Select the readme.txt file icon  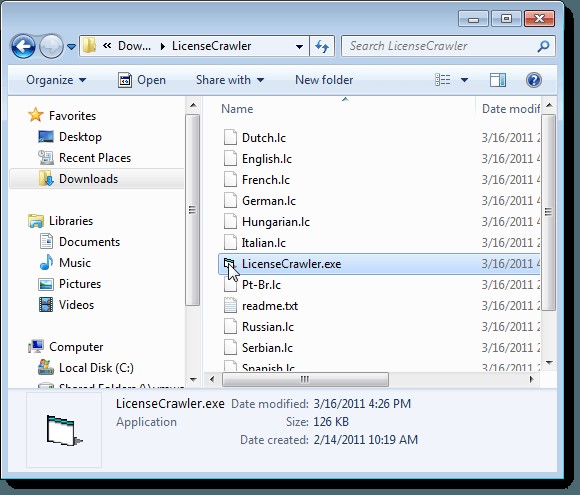(230, 306)
